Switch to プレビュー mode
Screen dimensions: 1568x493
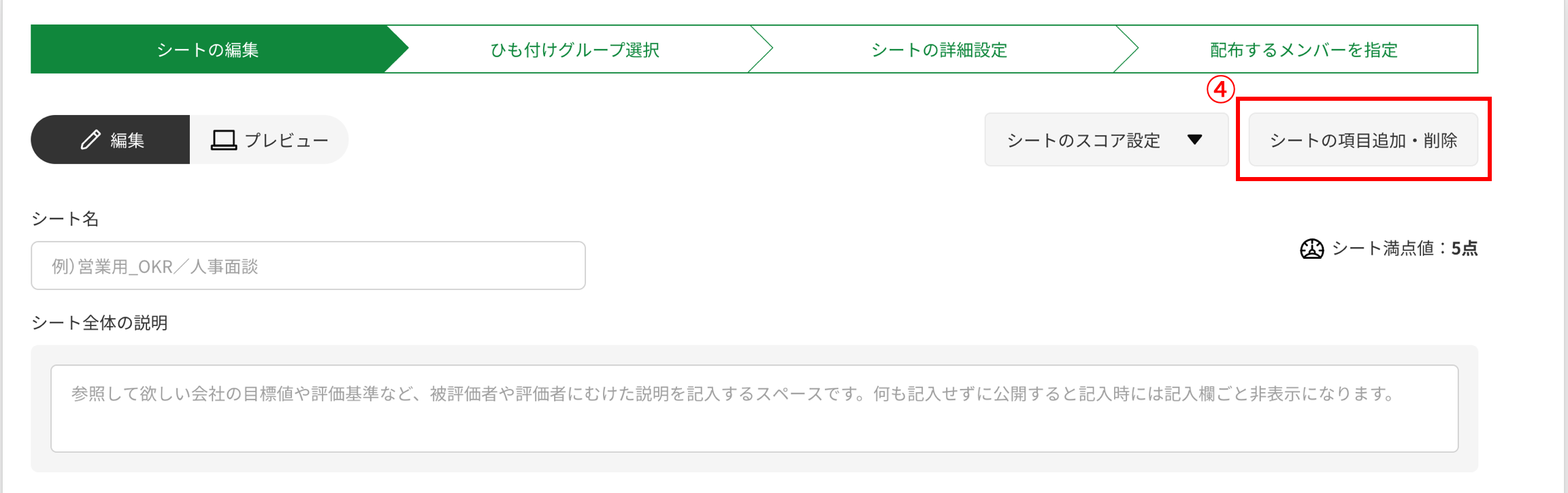coord(269,140)
